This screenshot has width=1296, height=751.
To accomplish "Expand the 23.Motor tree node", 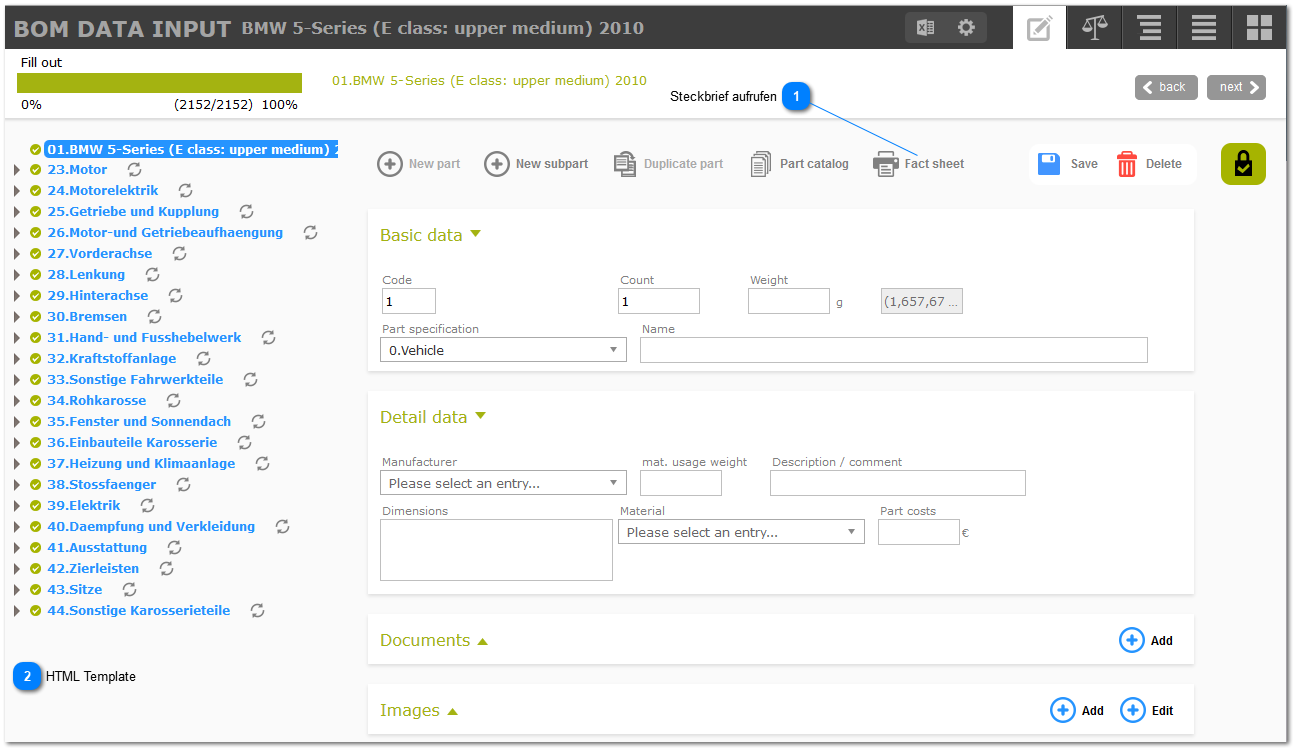I will click(17, 170).
